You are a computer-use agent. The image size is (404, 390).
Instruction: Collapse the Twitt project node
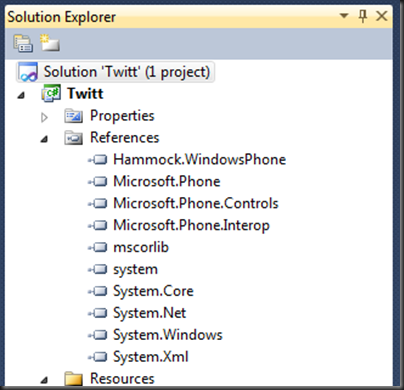[x=21, y=96]
